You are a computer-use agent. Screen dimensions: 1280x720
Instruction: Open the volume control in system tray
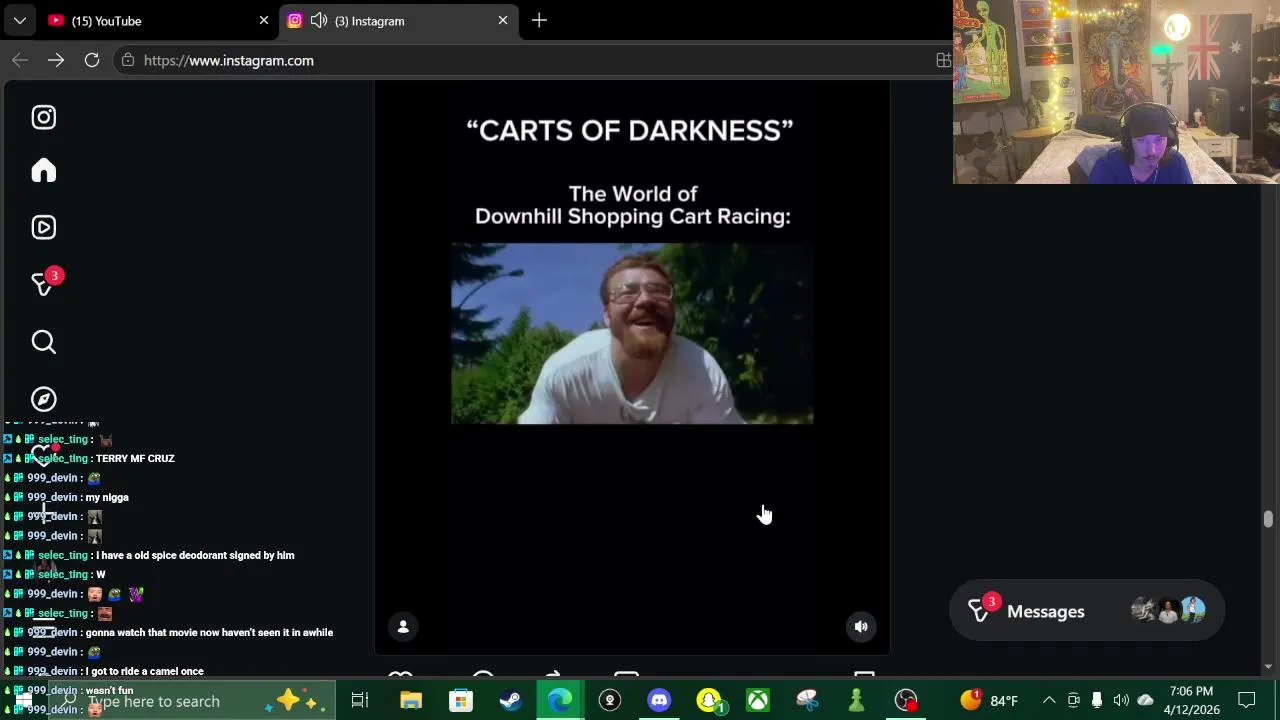pos(1121,700)
